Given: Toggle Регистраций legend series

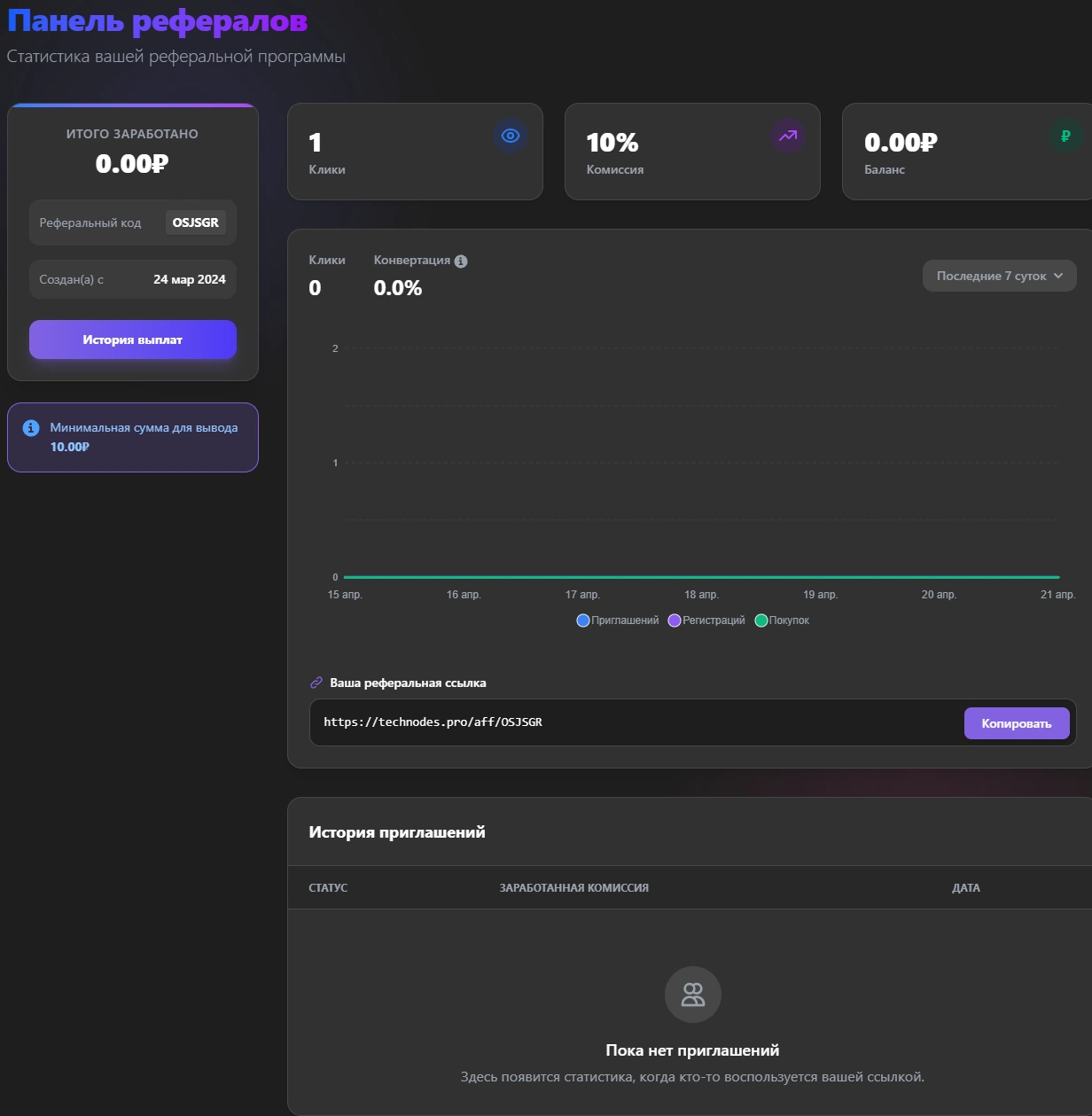Looking at the screenshot, I should point(706,620).
